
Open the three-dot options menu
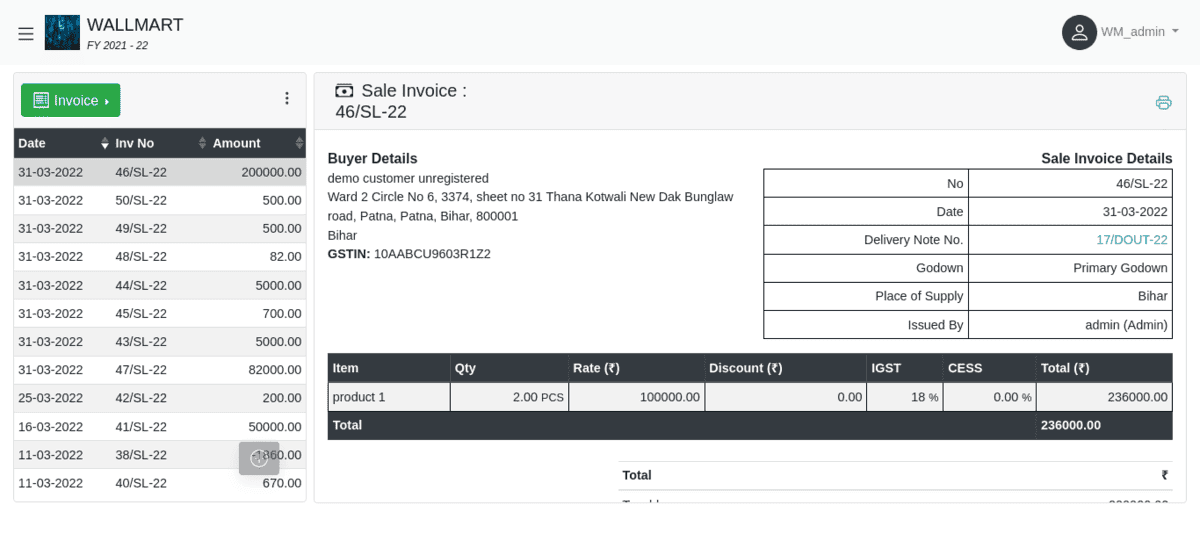click(287, 98)
